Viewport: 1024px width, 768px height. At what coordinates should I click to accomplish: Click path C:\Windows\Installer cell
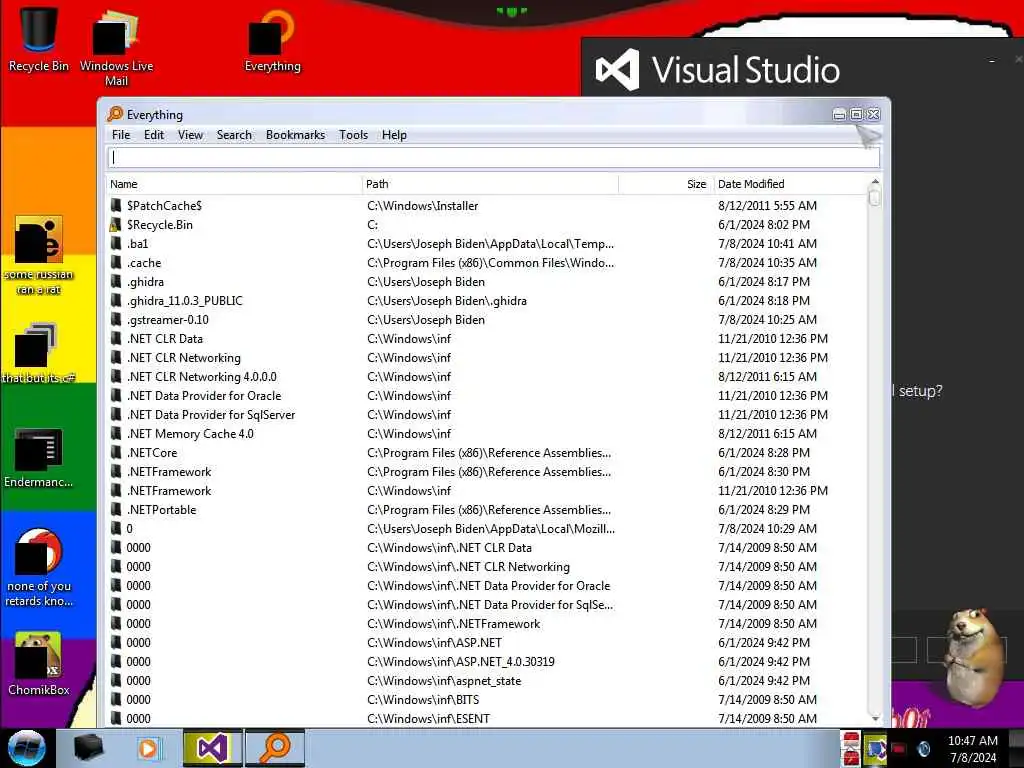(x=423, y=206)
